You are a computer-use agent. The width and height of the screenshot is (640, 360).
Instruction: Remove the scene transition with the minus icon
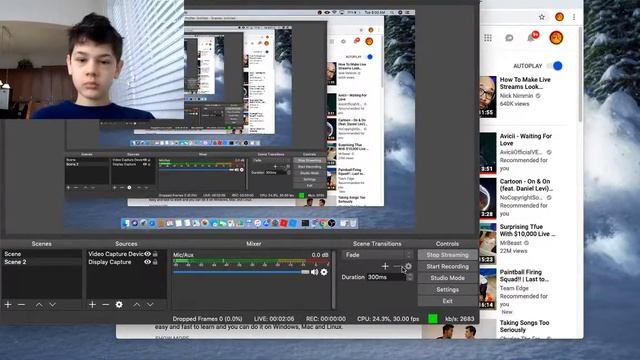tap(397, 266)
